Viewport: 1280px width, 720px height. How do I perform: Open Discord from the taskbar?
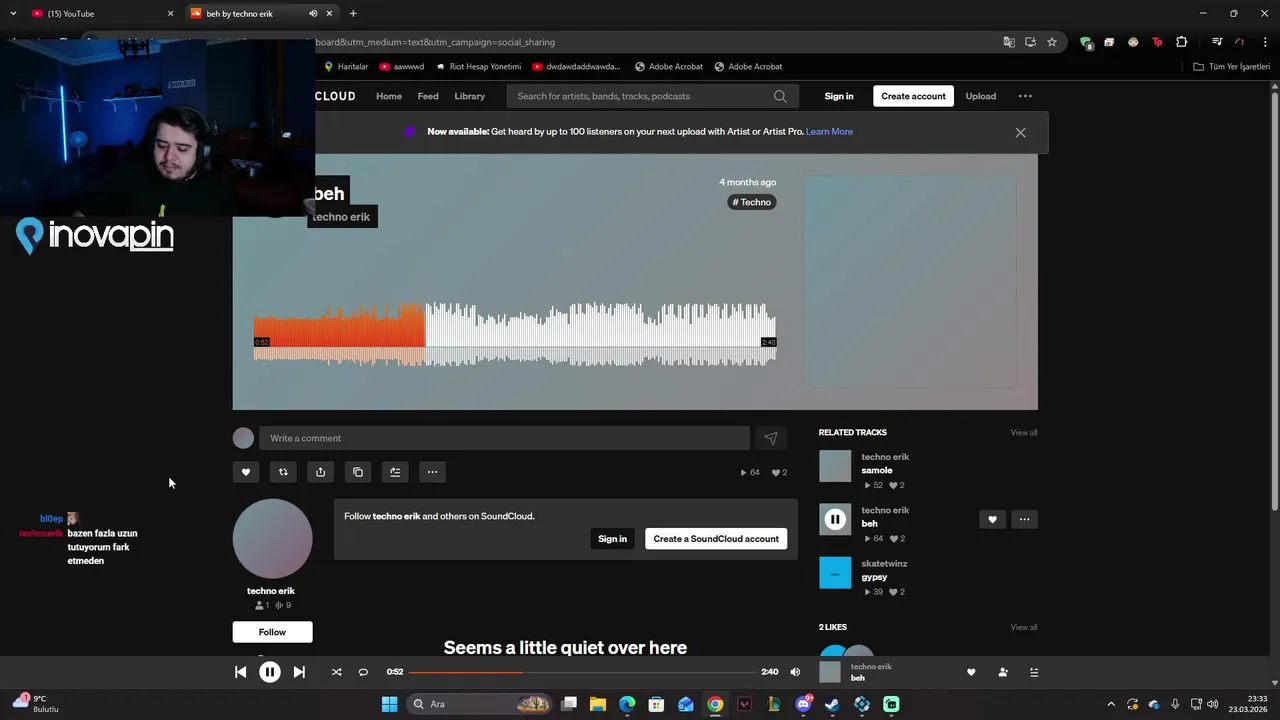pos(803,704)
